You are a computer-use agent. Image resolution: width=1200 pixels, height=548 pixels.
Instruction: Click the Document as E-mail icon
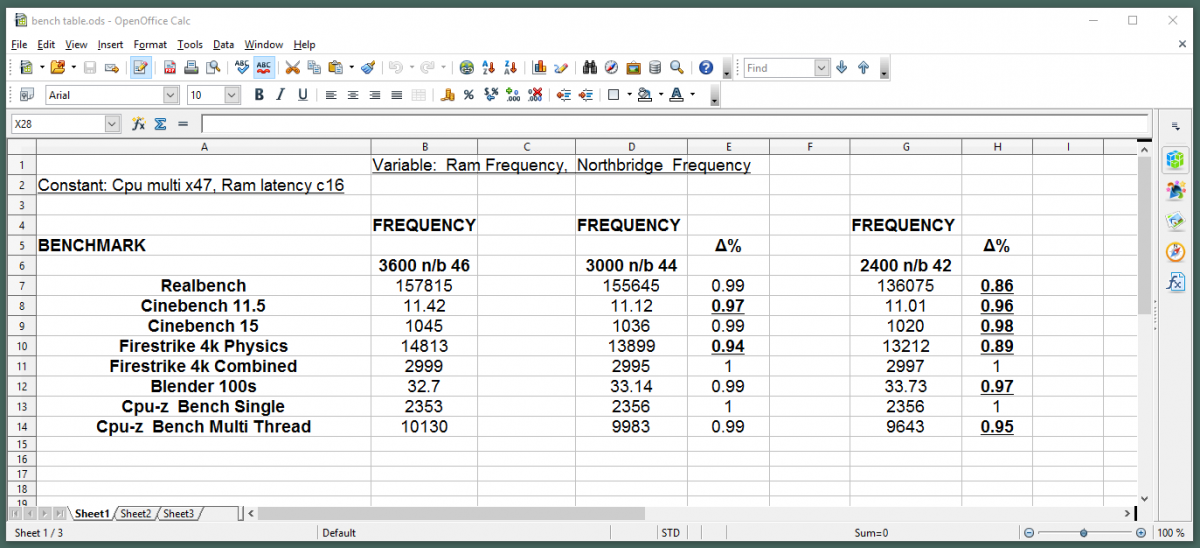(x=112, y=68)
